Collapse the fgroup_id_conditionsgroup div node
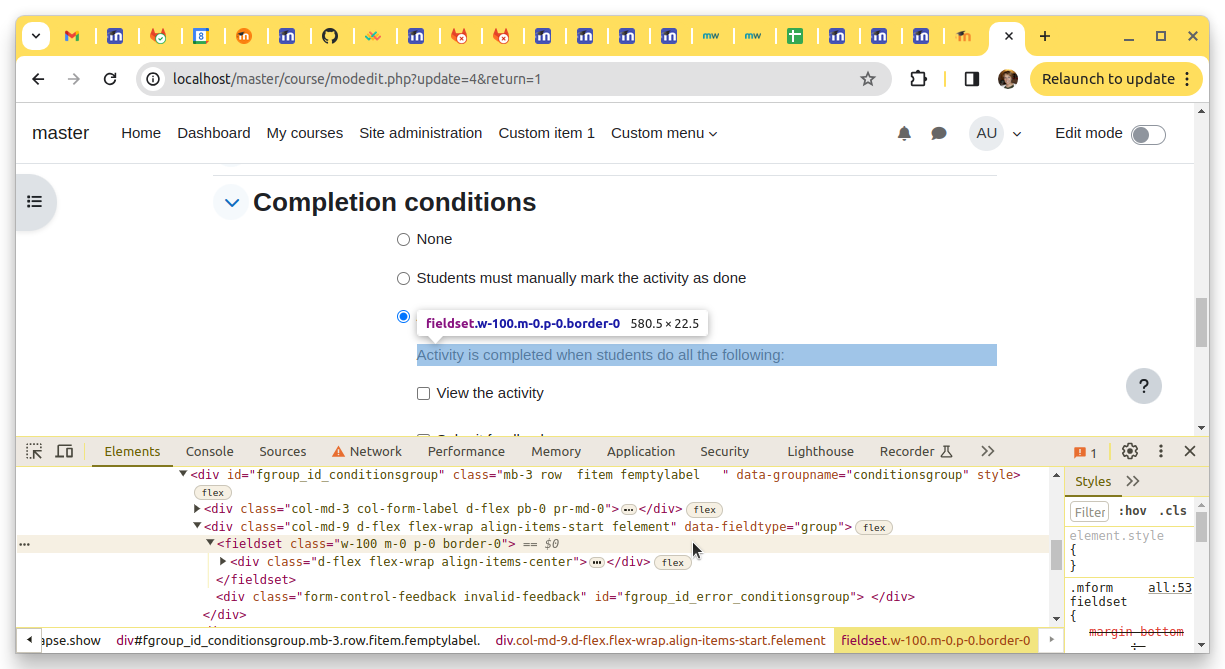 (184, 475)
